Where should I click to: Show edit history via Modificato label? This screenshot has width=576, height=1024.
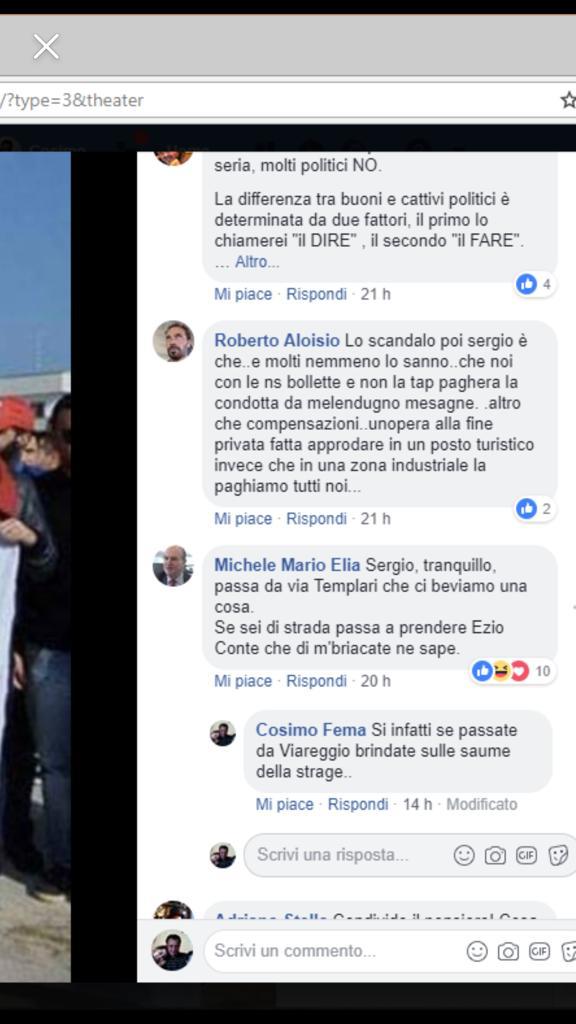[x=481, y=805]
